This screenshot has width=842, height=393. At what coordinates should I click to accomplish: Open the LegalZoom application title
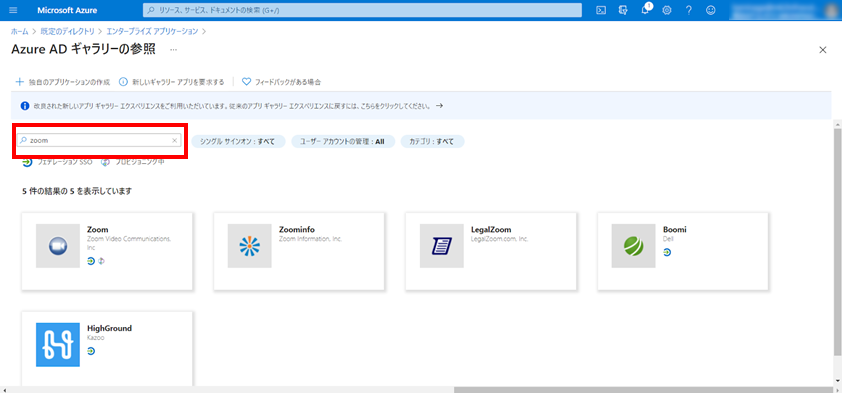click(491, 229)
